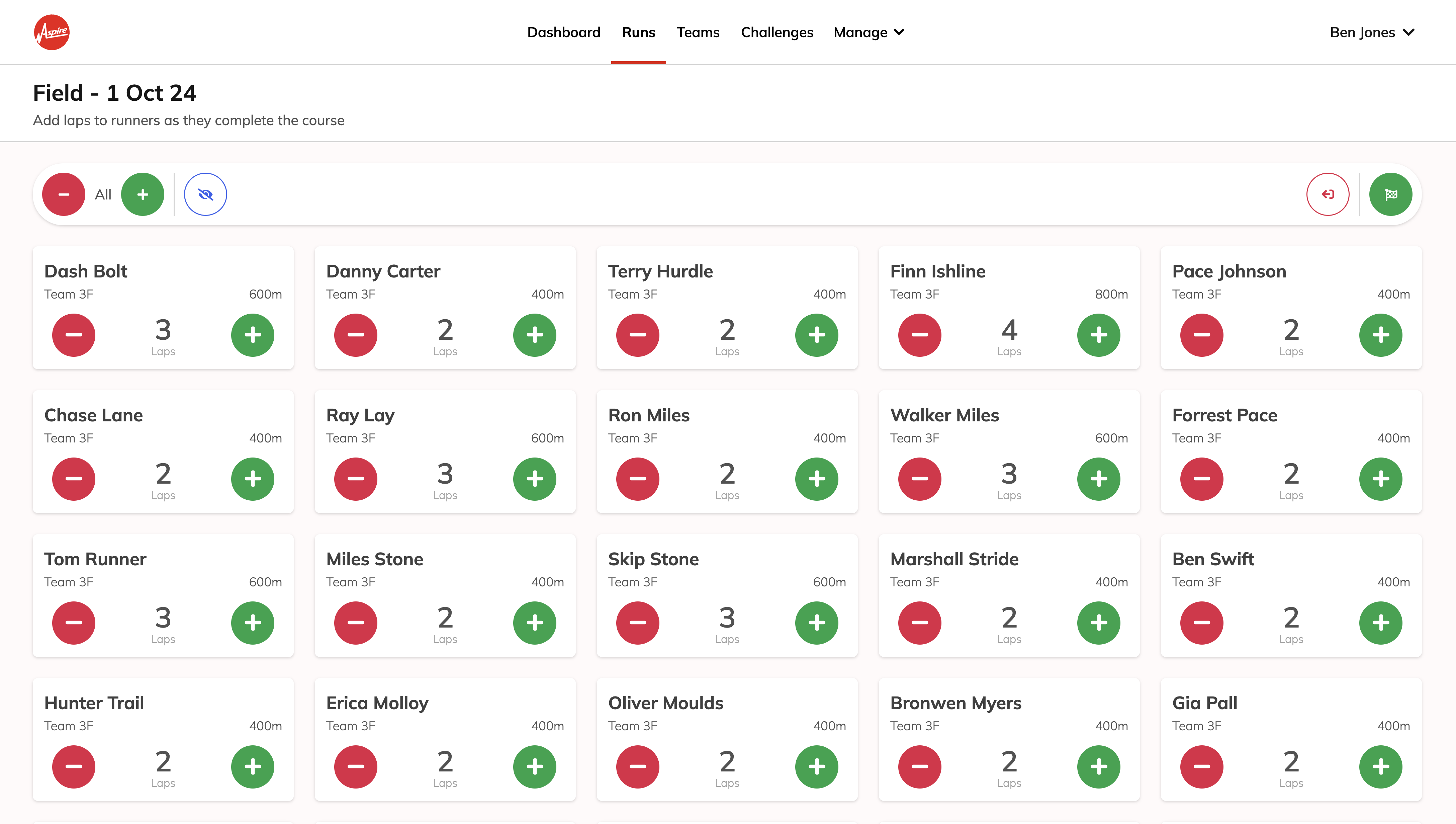Remove a lap from Miles Stone

356,623
